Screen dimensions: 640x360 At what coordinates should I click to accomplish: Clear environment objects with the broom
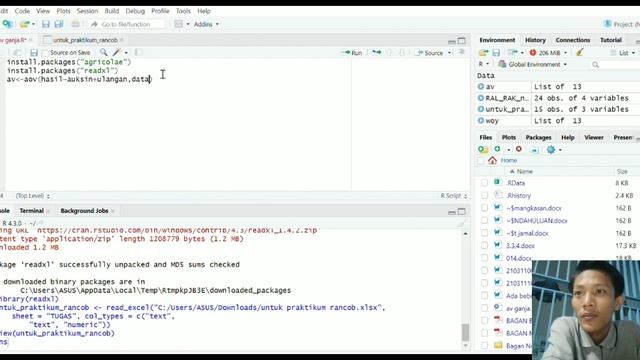580,52
